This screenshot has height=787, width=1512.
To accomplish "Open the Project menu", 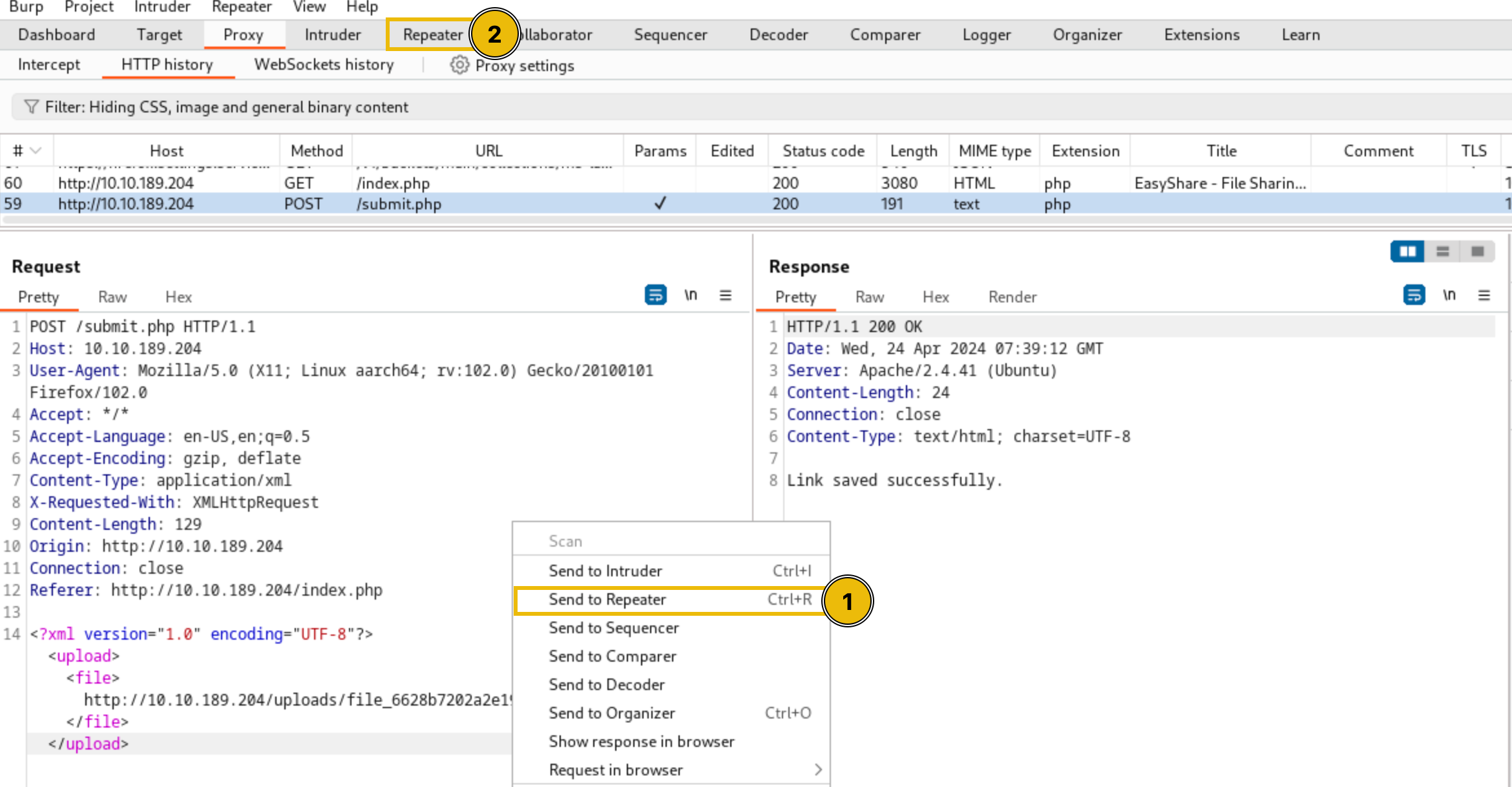I will (x=89, y=7).
